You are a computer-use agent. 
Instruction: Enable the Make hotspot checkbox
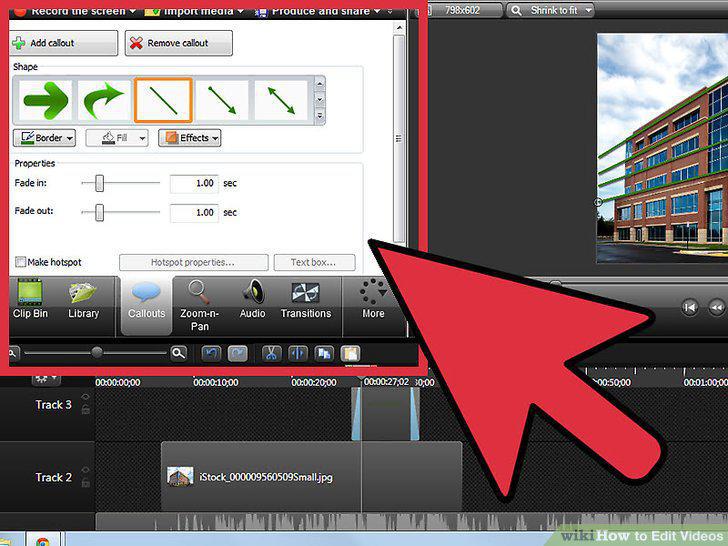click(20, 262)
